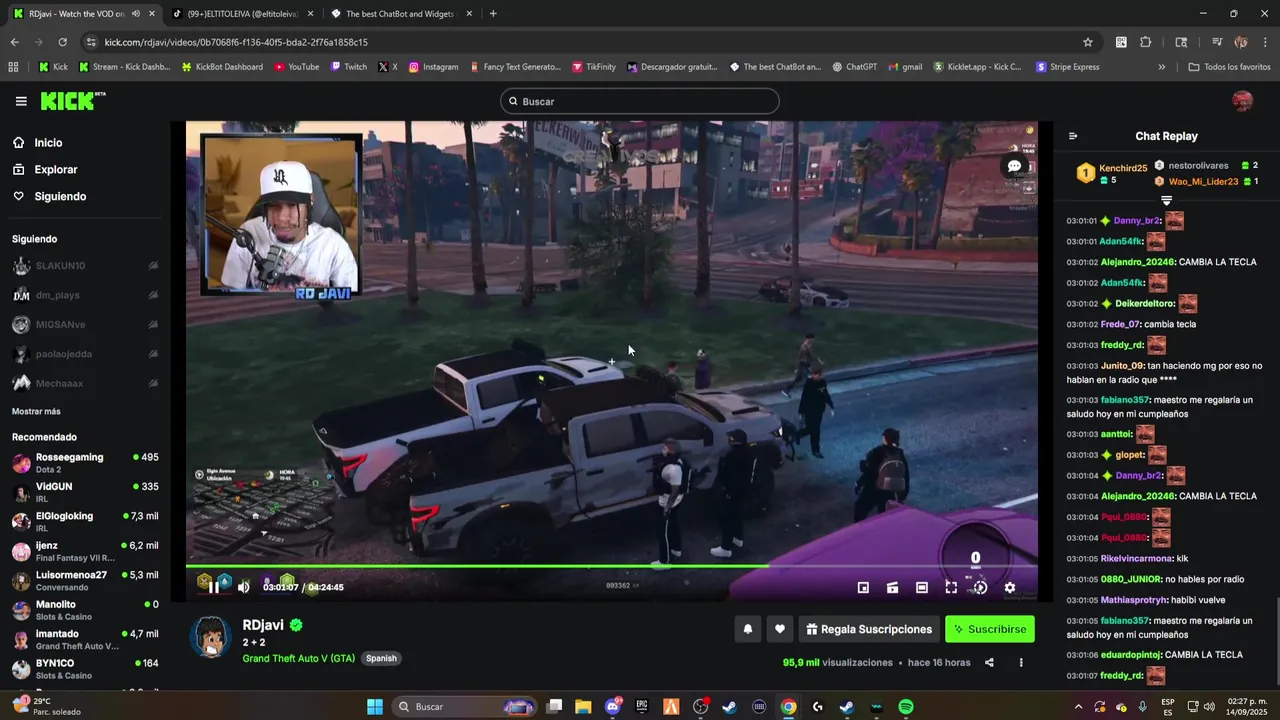
Task: Show more bookmarks chevron
Action: (x=1162, y=67)
